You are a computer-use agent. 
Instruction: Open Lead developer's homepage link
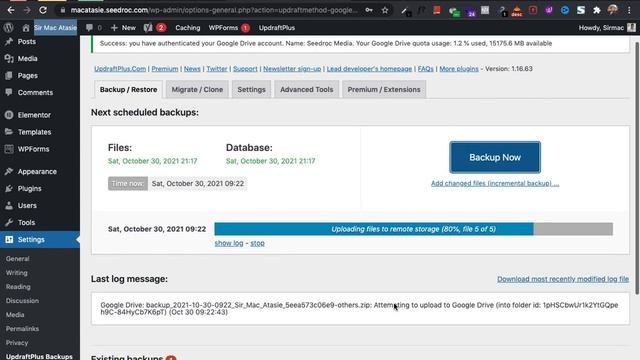click(x=369, y=69)
